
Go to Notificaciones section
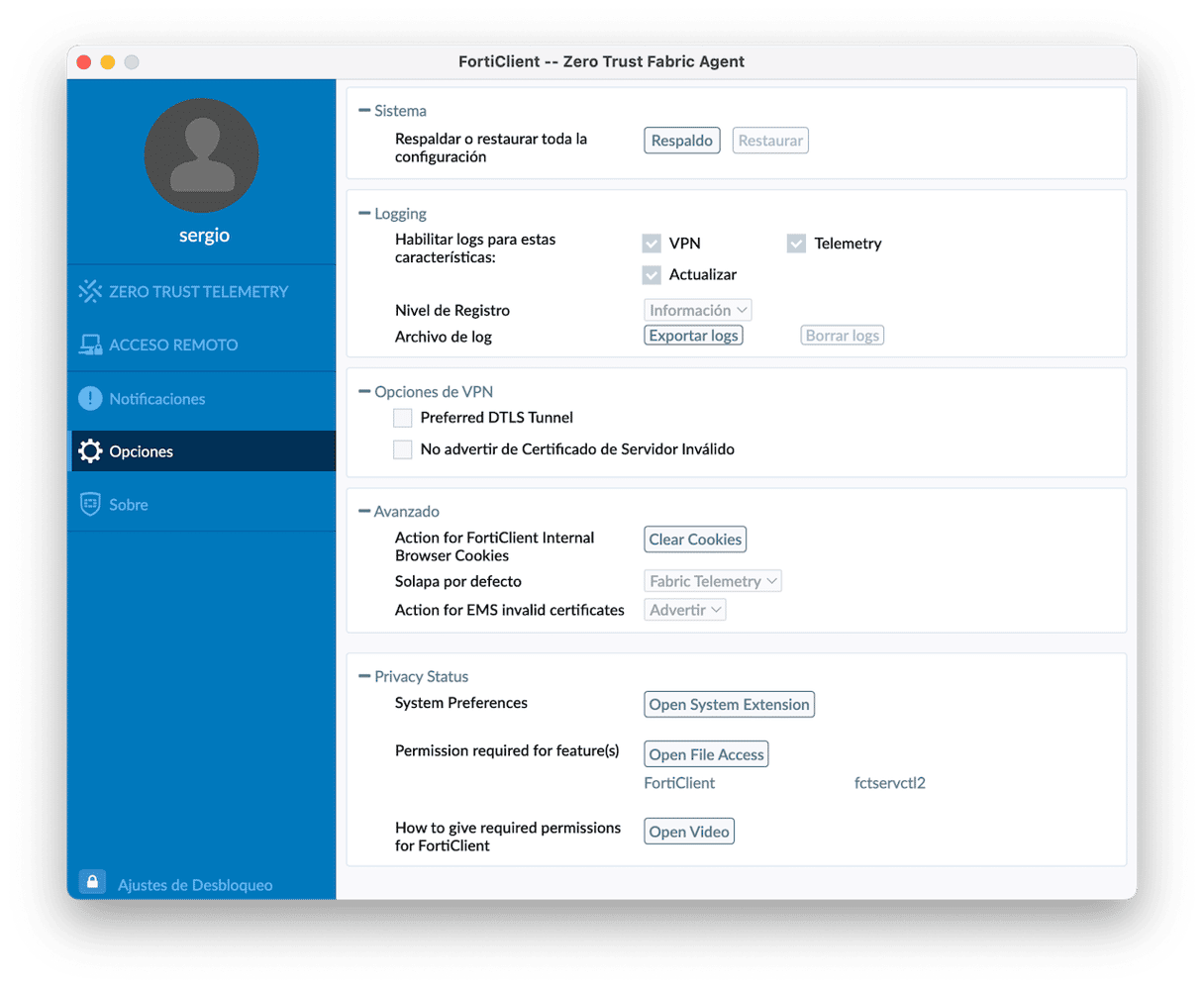point(202,398)
